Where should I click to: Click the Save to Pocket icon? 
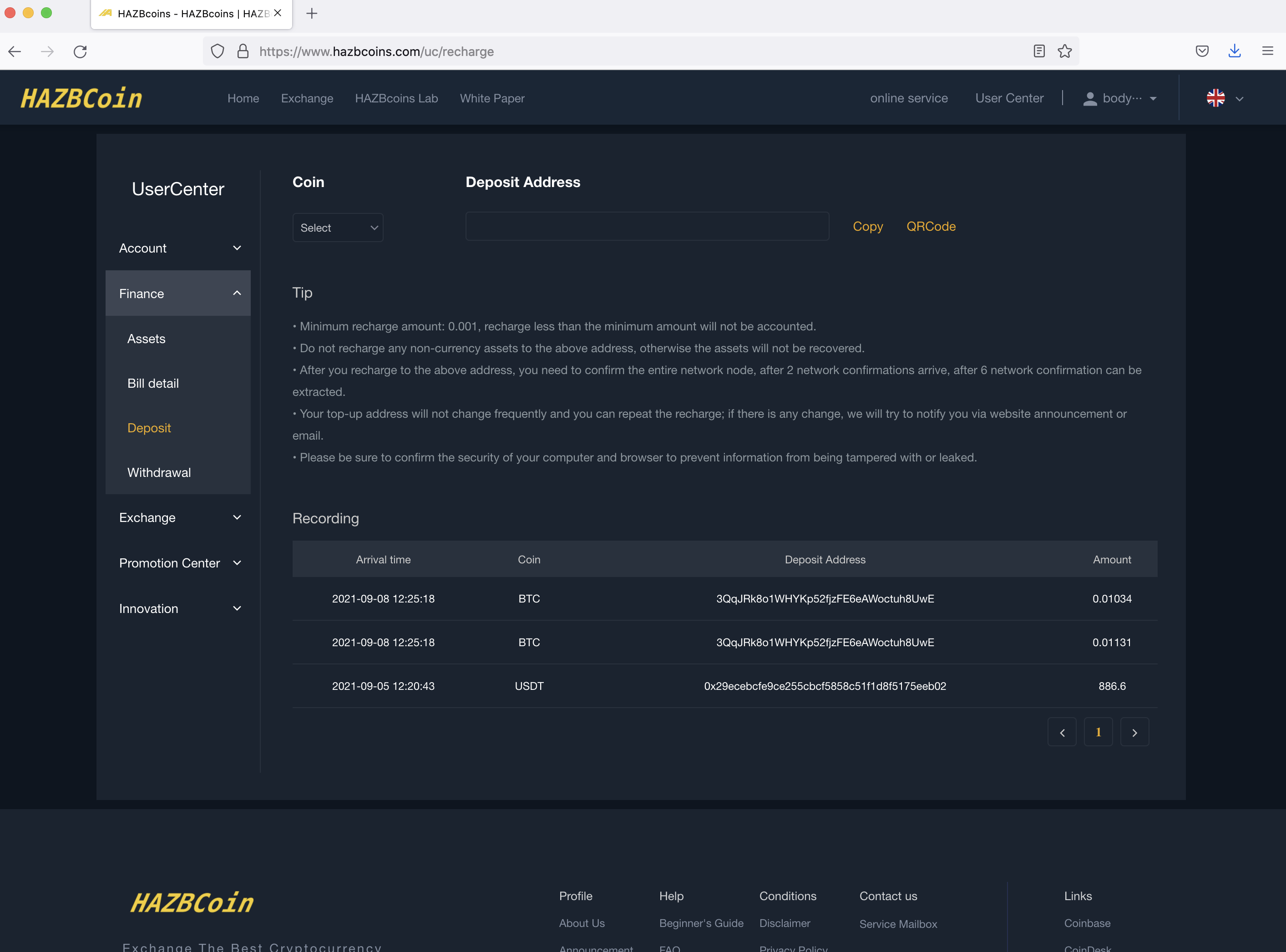click(1202, 51)
